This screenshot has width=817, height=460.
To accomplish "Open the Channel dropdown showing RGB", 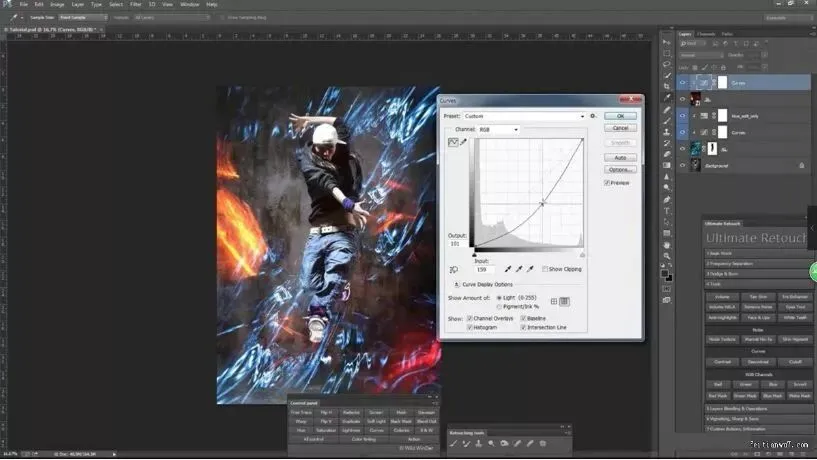I will pyautogui.click(x=499, y=129).
